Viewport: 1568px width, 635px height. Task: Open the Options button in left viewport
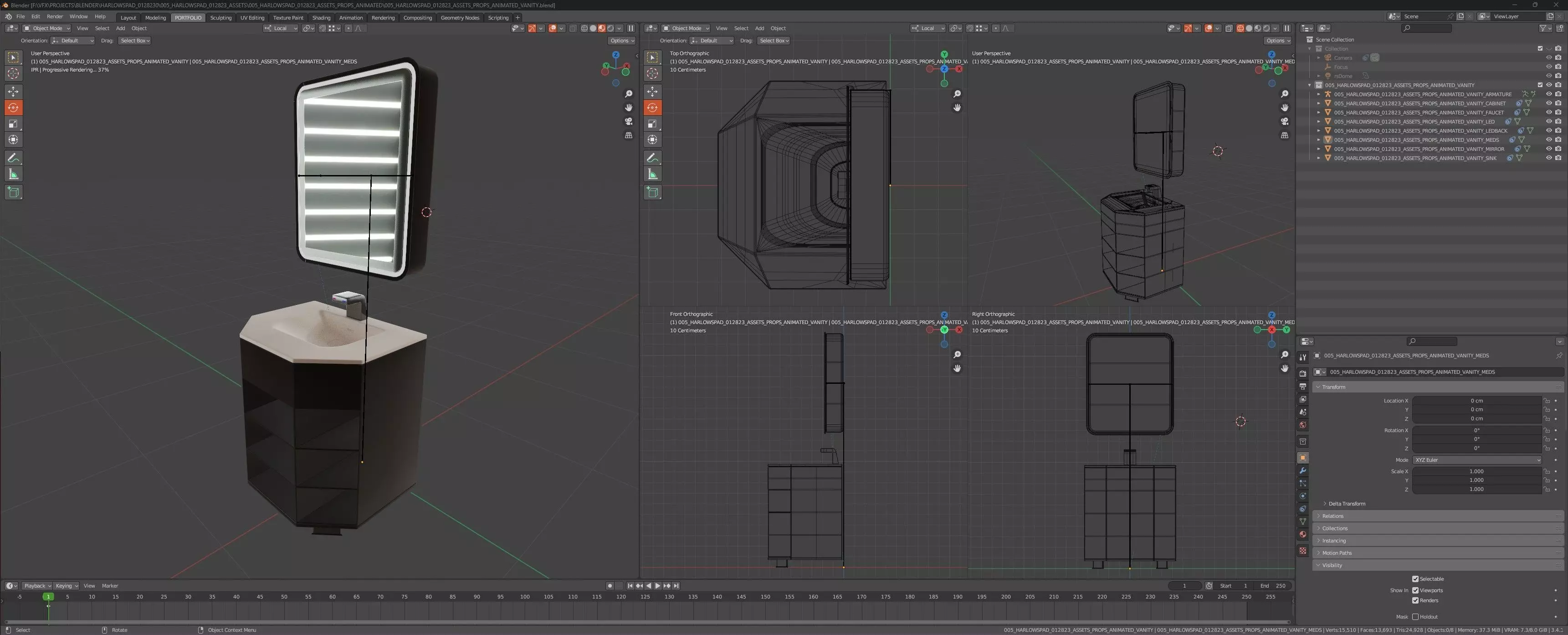[621, 41]
